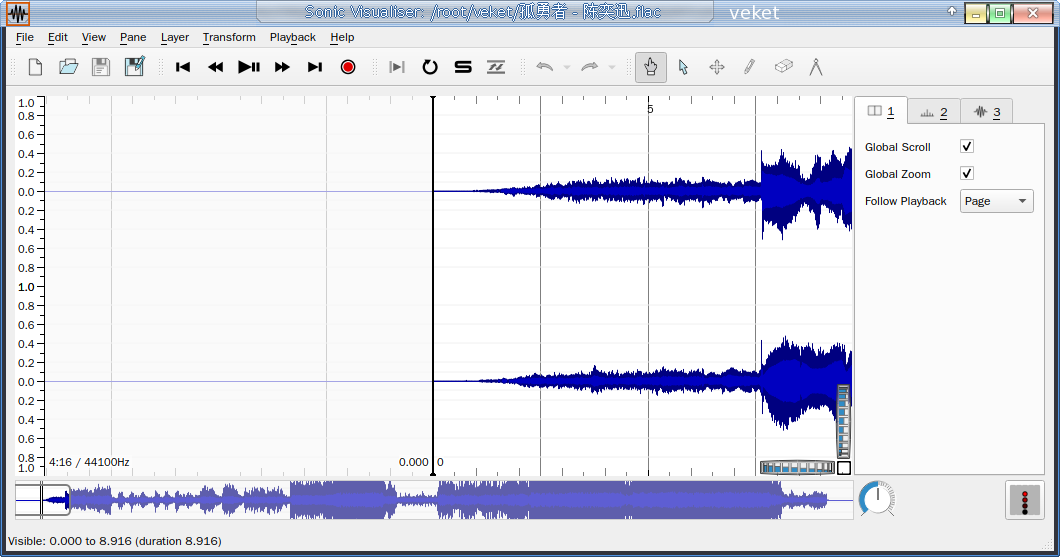The width and height of the screenshot is (1060, 557).
Task: Toggle solo current pane (S icon)
Action: 463,67
